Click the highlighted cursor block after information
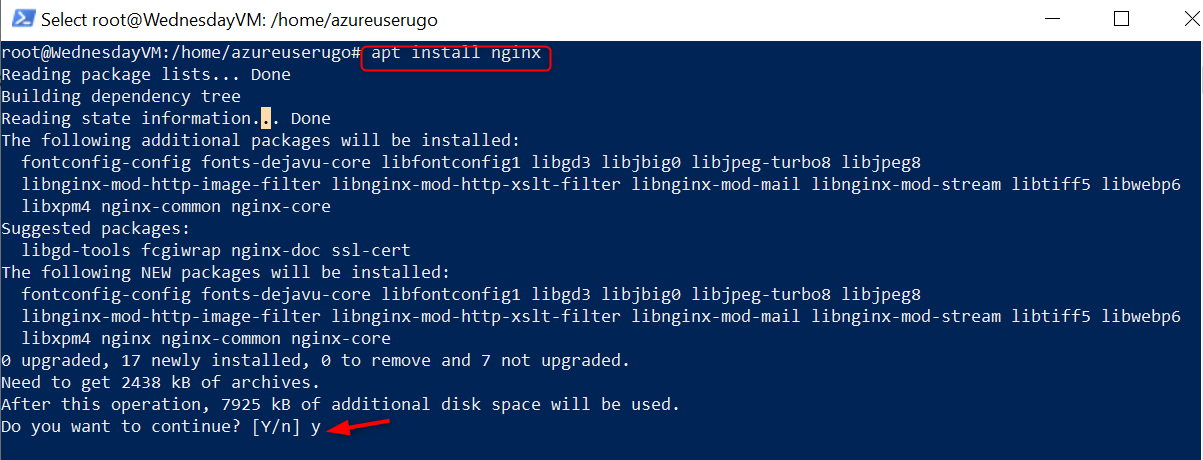Image resolution: width=1203 pixels, height=460 pixels. 266,119
